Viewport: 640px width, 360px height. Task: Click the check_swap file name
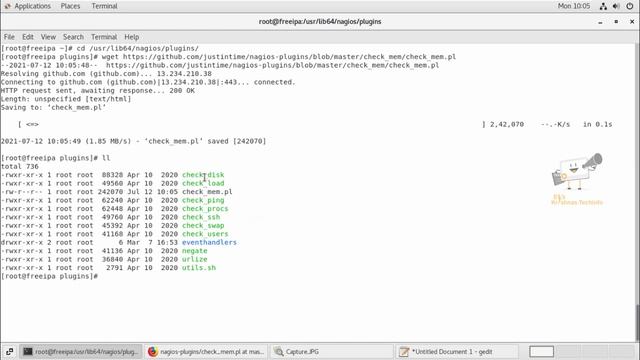pyautogui.click(x=203, y=225)
